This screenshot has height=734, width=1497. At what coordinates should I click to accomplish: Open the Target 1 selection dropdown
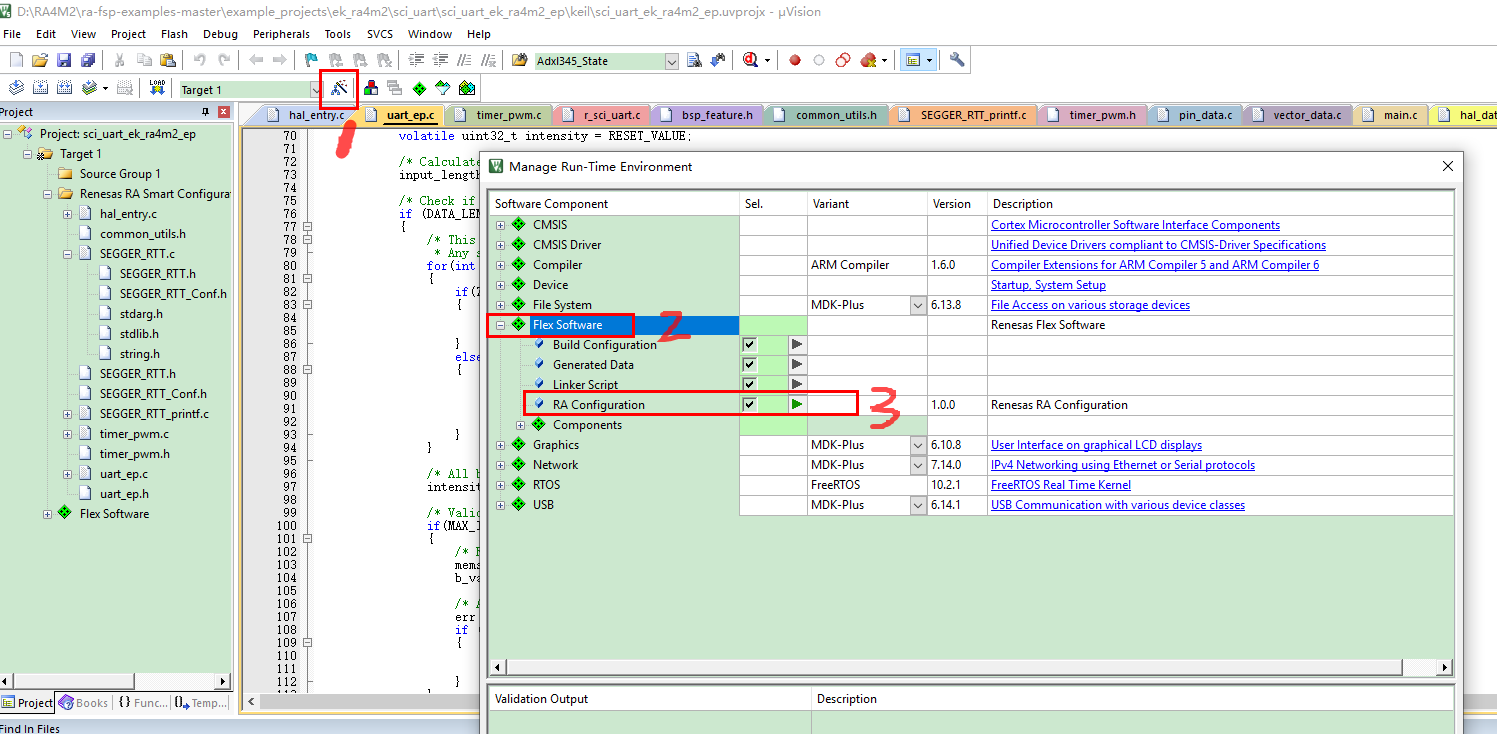[x=317, y=89]
